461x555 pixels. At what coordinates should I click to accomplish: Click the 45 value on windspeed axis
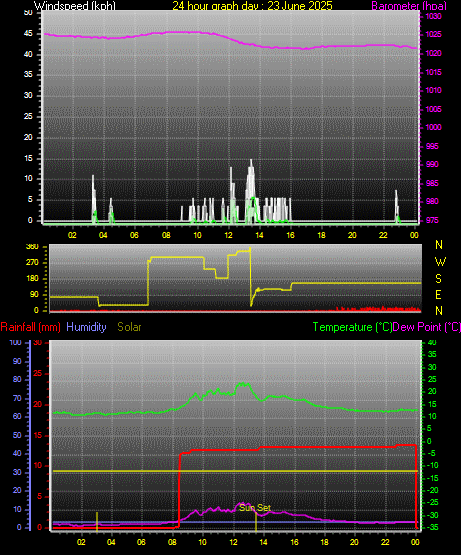[x=28, y=34]
